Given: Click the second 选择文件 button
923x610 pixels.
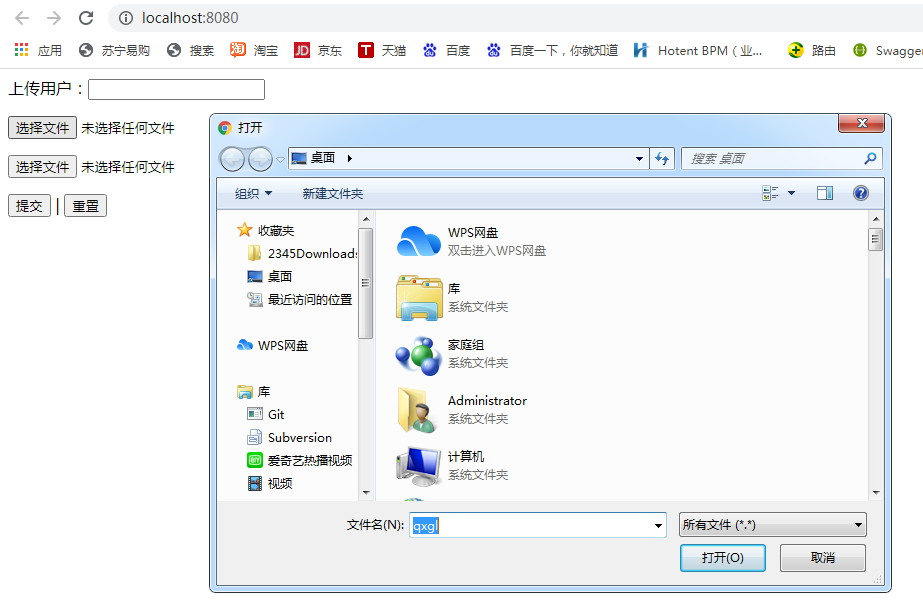Looking at the screenshot, I should 42,167.
